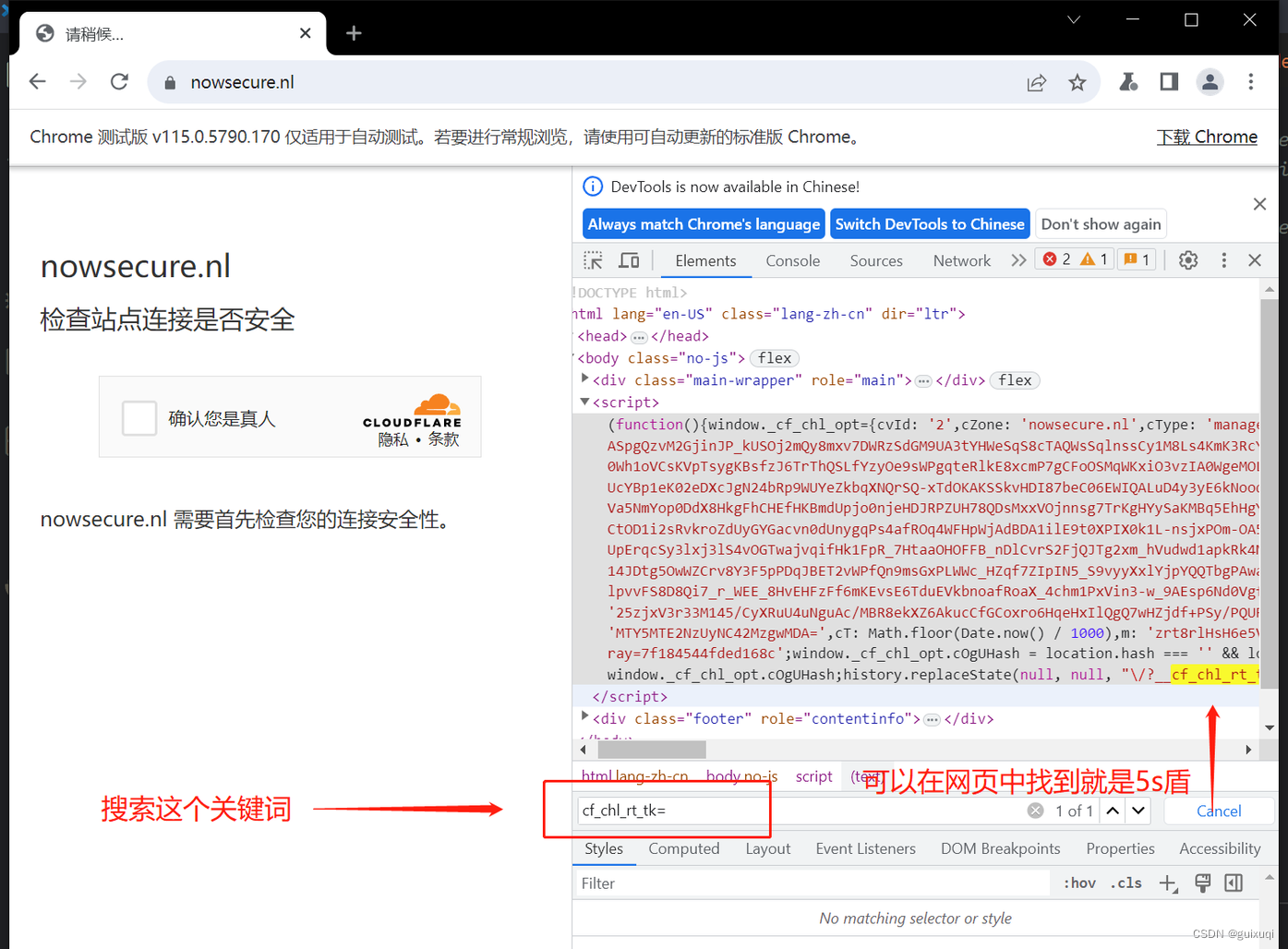Screen dimensions: 1288x949
Task: Switch to the Network tab
Action: (x=961, y=261)
